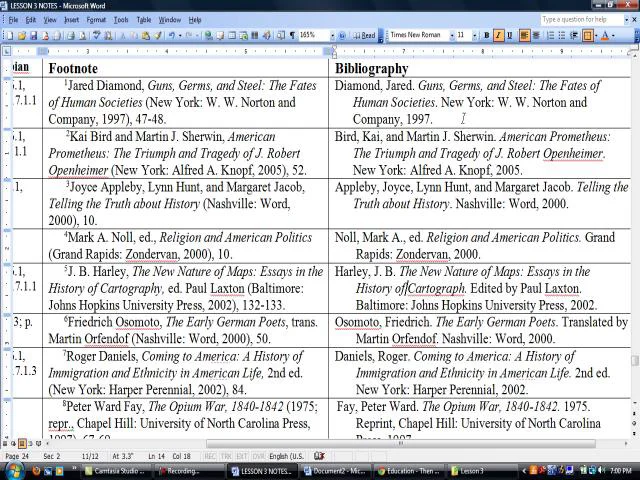Screen dimensions: 640x480
Task: Click the ruler first-line indent marker
Action: [x=334, y=49]
